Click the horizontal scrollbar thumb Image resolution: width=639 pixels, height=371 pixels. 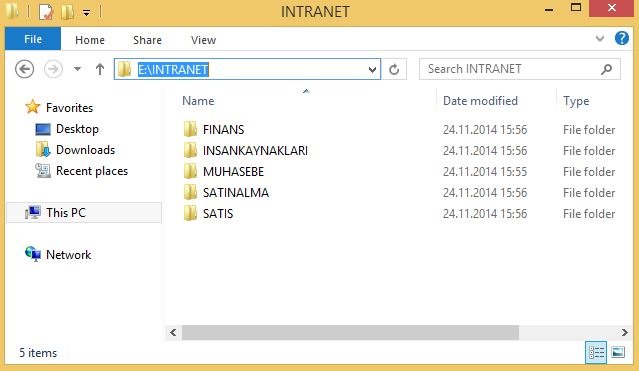tap(350, 332)
